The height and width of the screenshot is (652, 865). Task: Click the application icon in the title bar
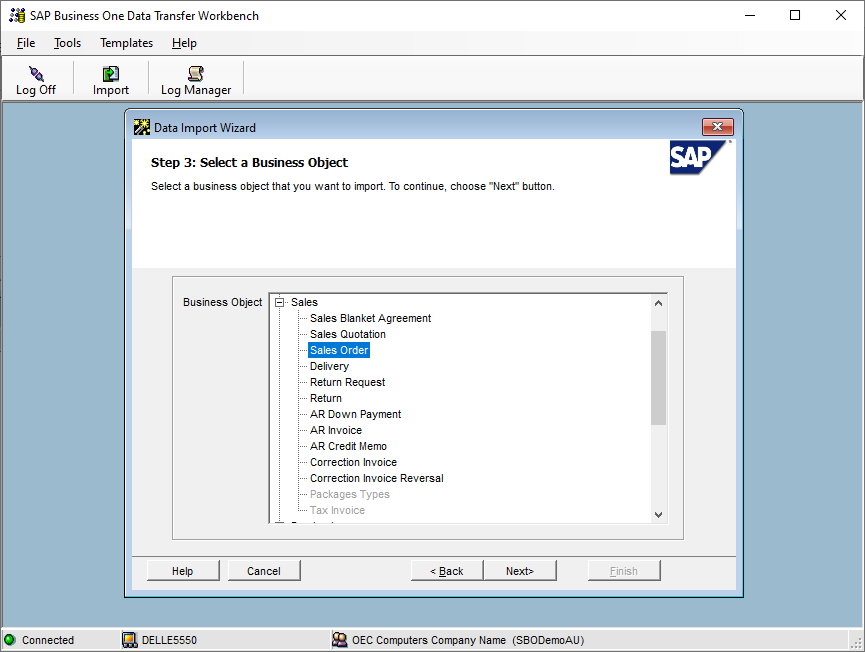click(17, 15)
